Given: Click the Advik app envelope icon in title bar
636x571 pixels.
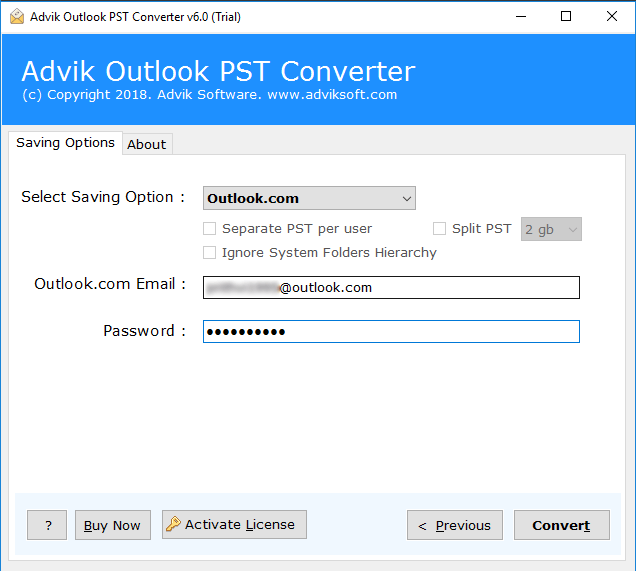Looking at the screenshot, I should pos(17,17).
